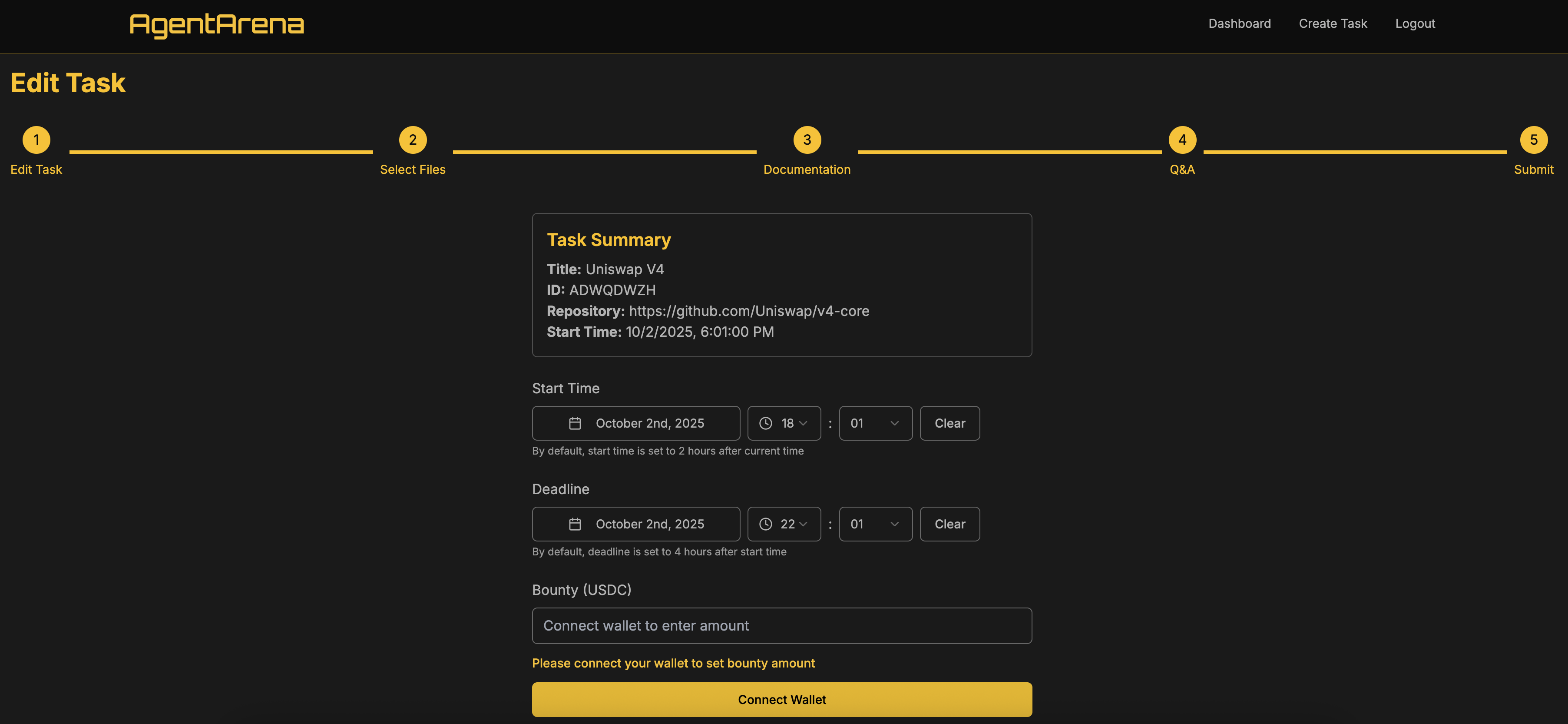Clear the Deadline value

click(x=949, y=524)
